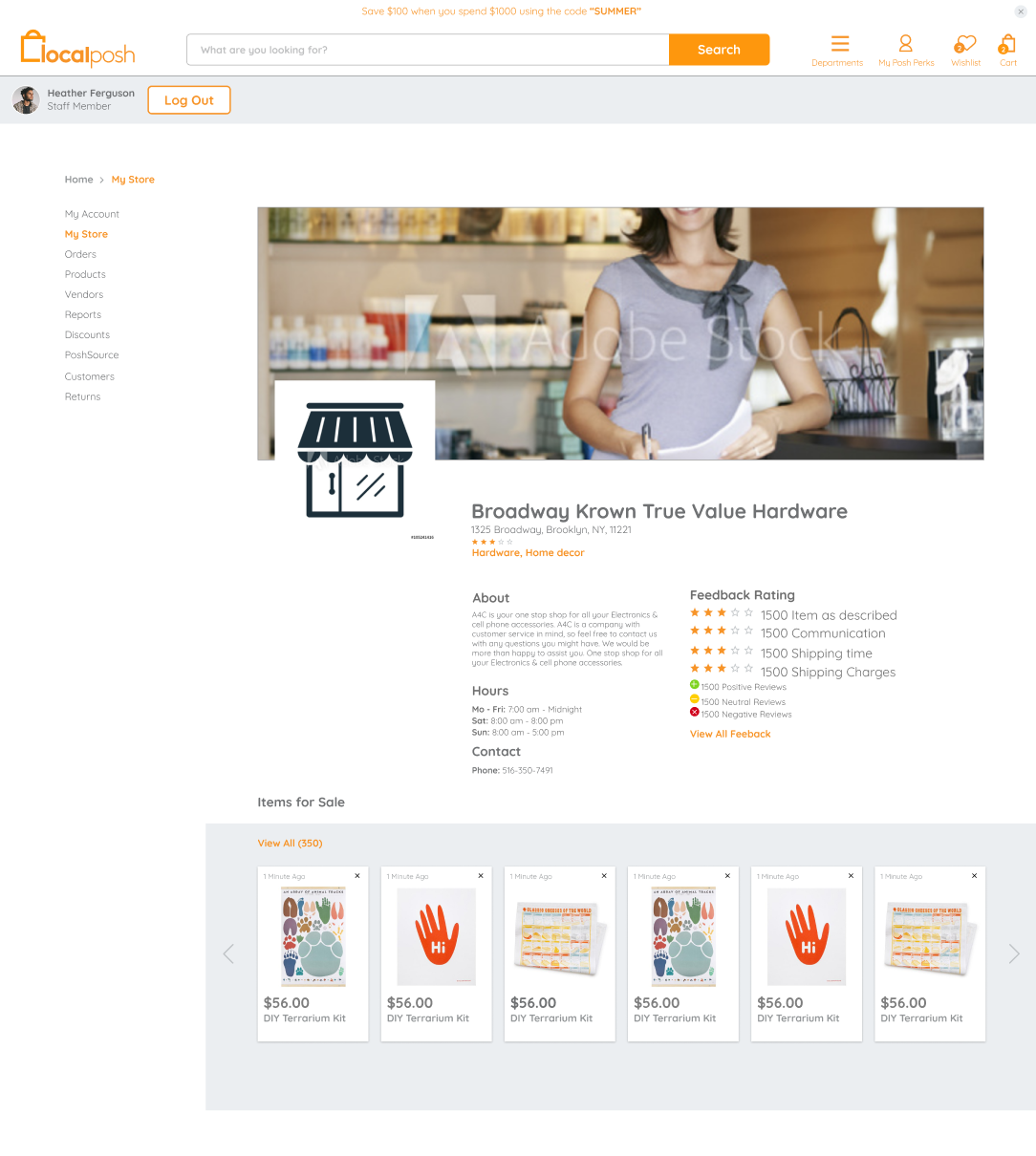Open the Wishlist heart icon
This screenshot has height=1156, width=1036.
964,44
